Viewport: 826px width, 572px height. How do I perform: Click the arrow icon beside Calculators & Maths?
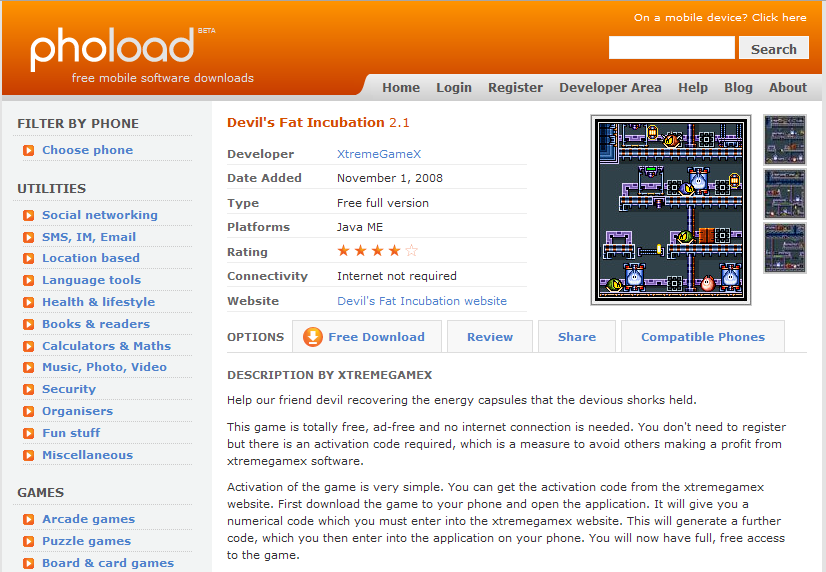[28, 347]
